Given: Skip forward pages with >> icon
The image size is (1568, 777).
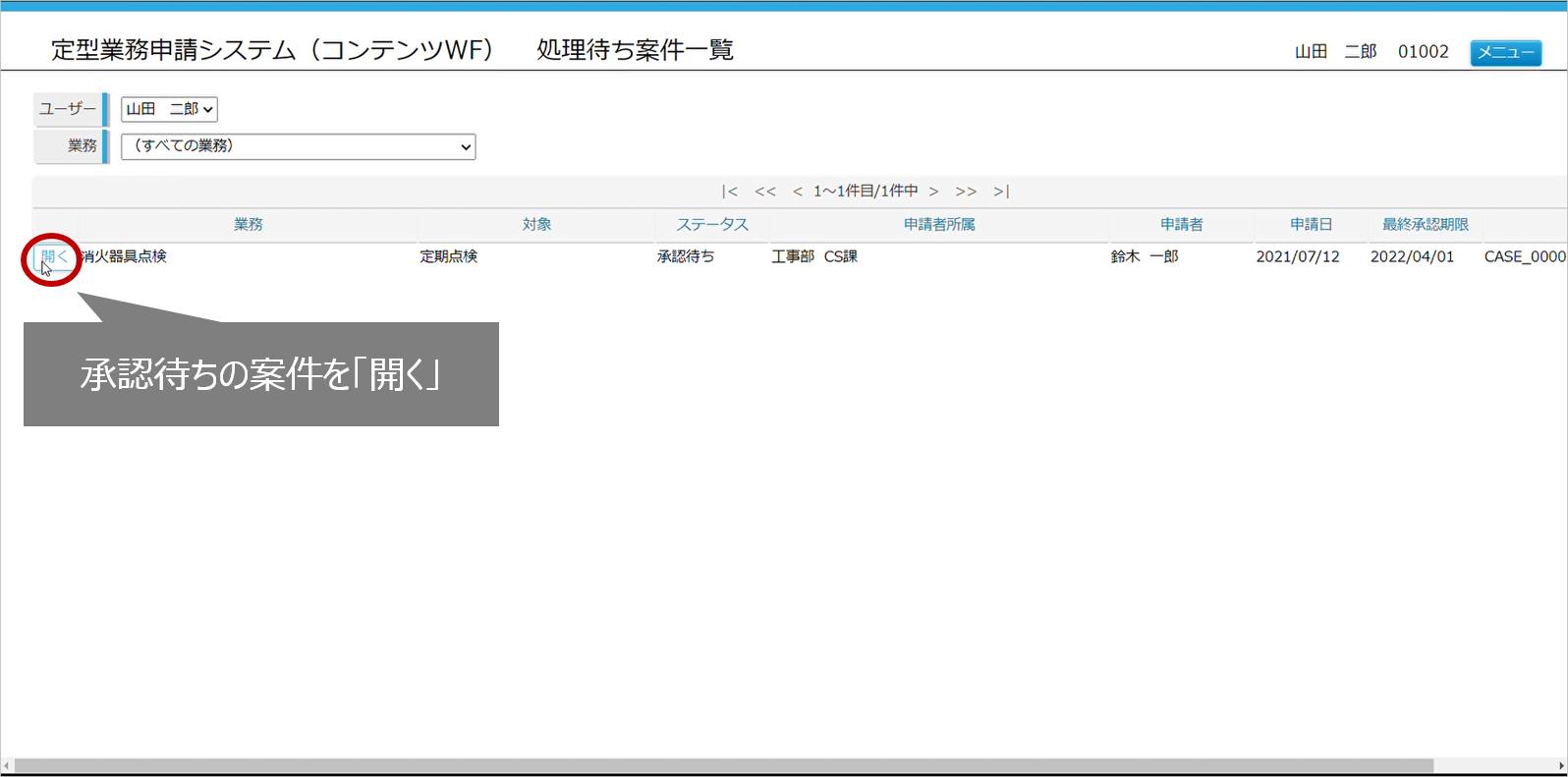Looking at the screenshot, I should tap(966, 192).
